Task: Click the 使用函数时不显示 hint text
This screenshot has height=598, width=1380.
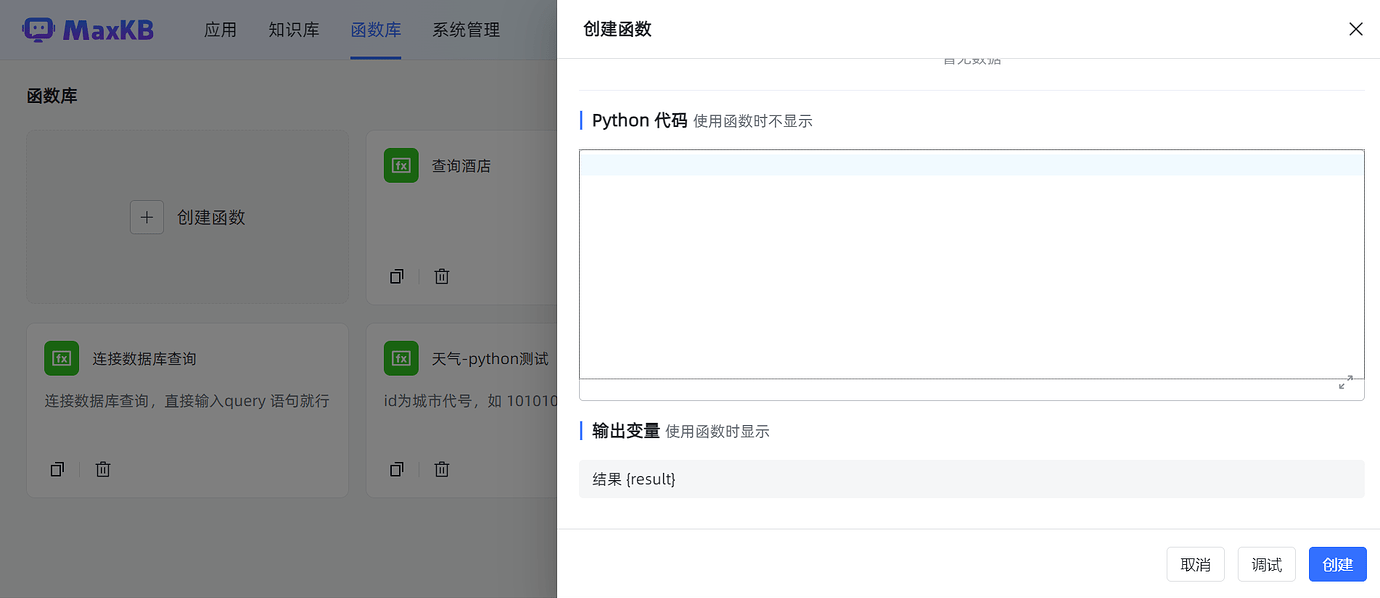Action: tap(753, 121)
